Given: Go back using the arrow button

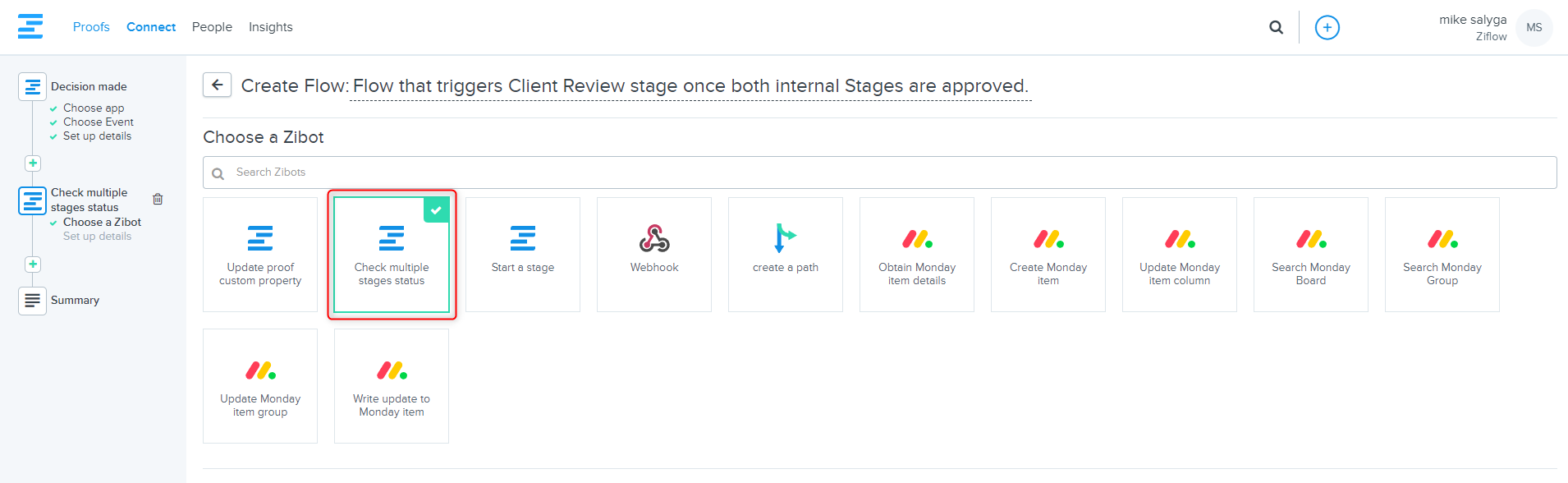Looking at the screenshot, I should 217,85.
